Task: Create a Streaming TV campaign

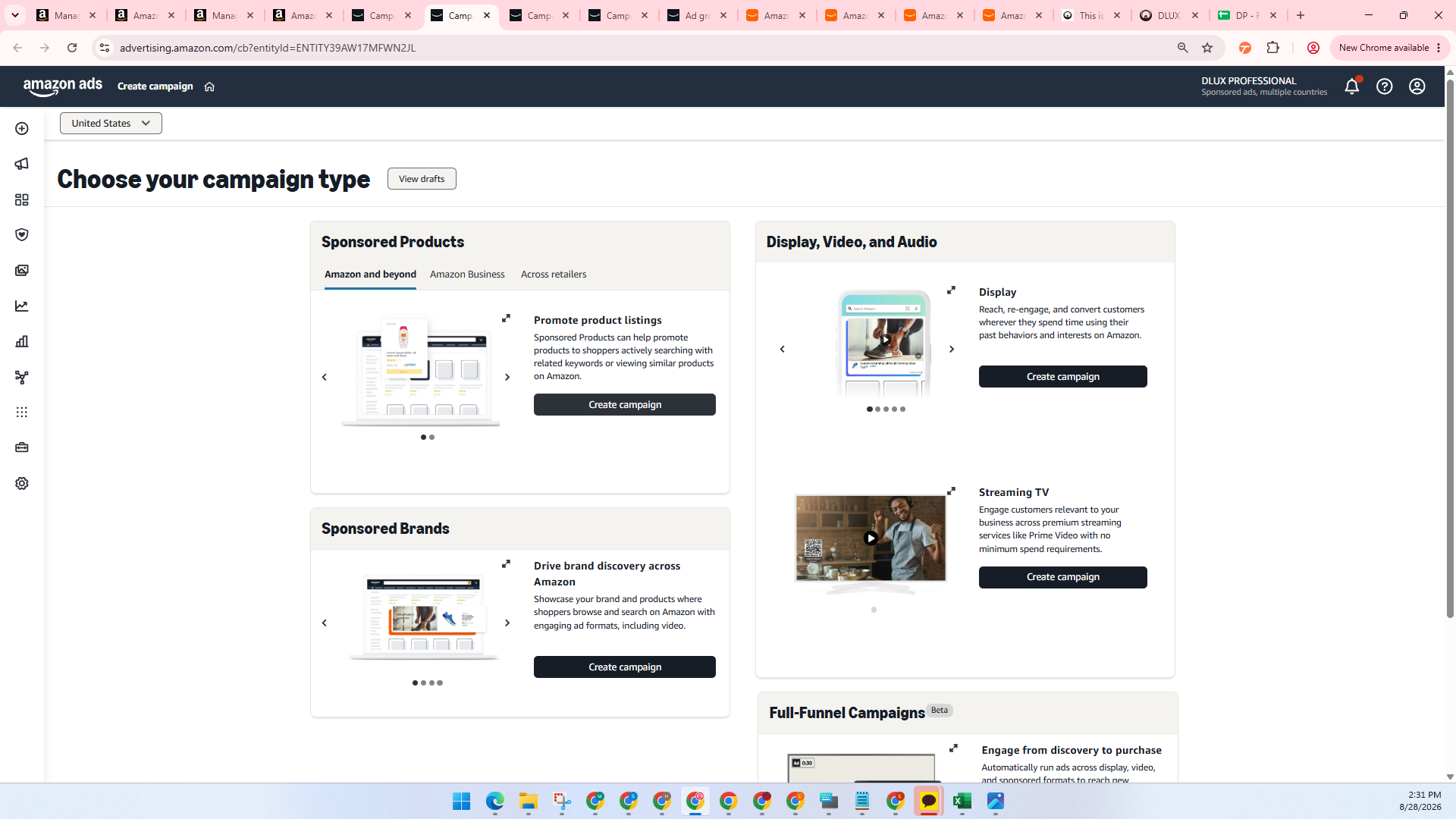Action: click(1063, 577)
